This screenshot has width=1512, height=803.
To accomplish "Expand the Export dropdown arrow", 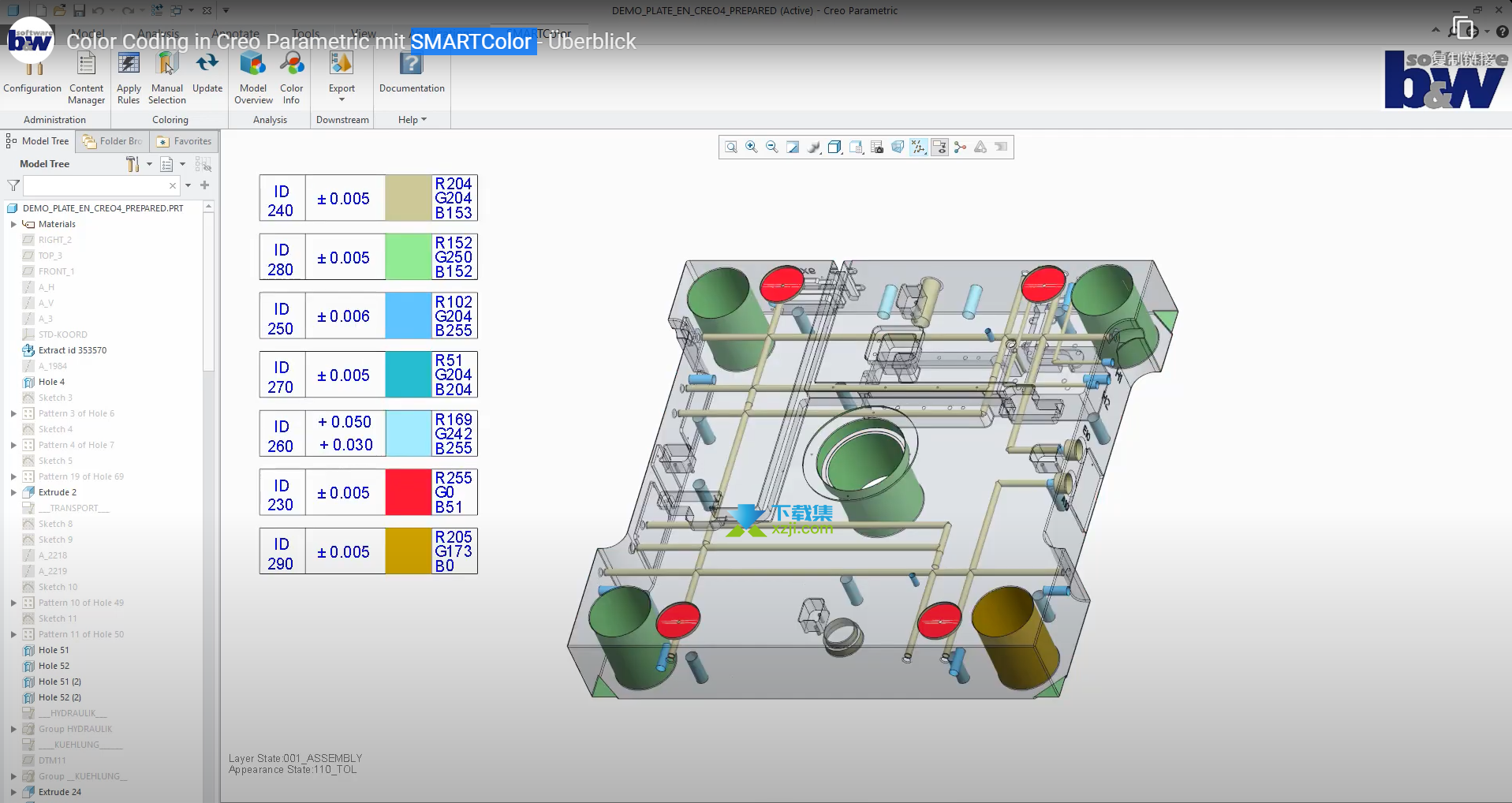I will point(342,100).
